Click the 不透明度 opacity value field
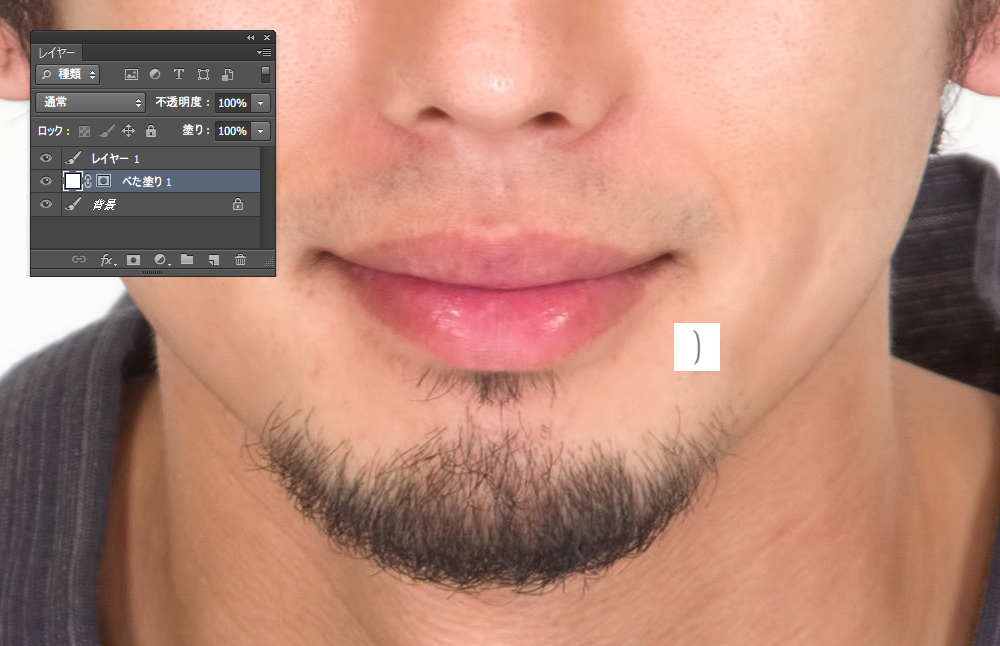 click(x=233, y=103)
